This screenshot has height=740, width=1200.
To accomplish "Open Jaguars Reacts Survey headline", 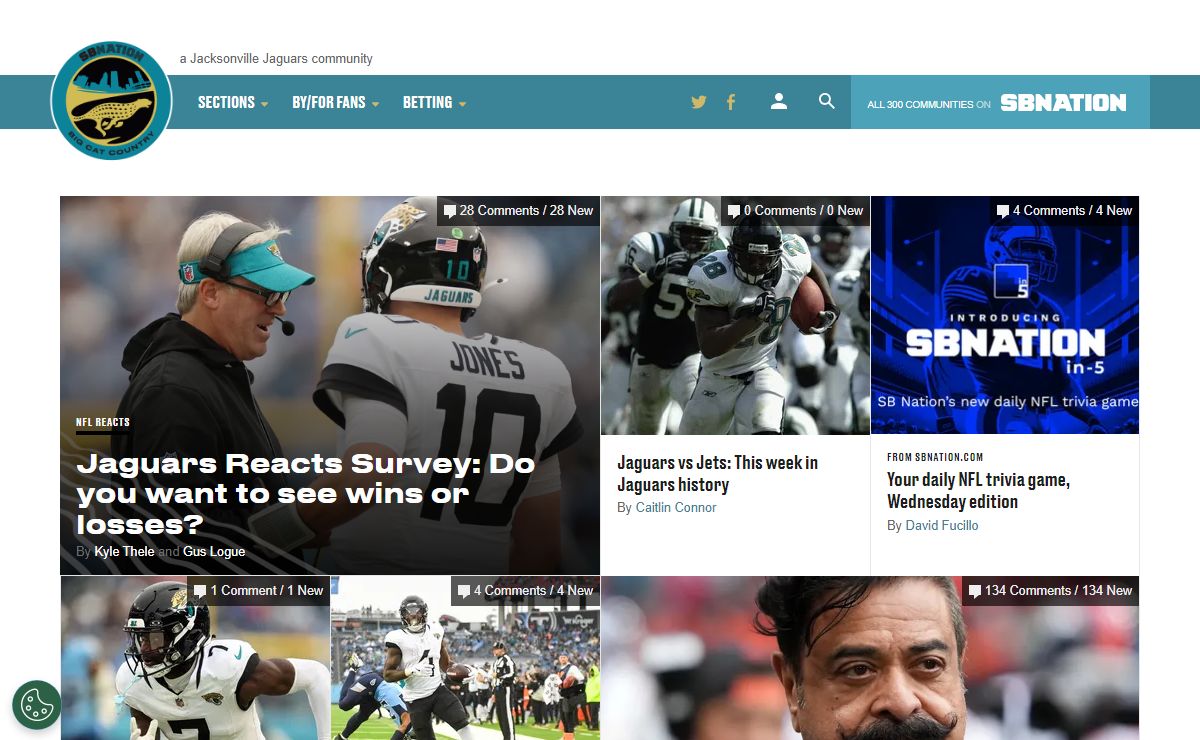I will click(x=306, y=494).
